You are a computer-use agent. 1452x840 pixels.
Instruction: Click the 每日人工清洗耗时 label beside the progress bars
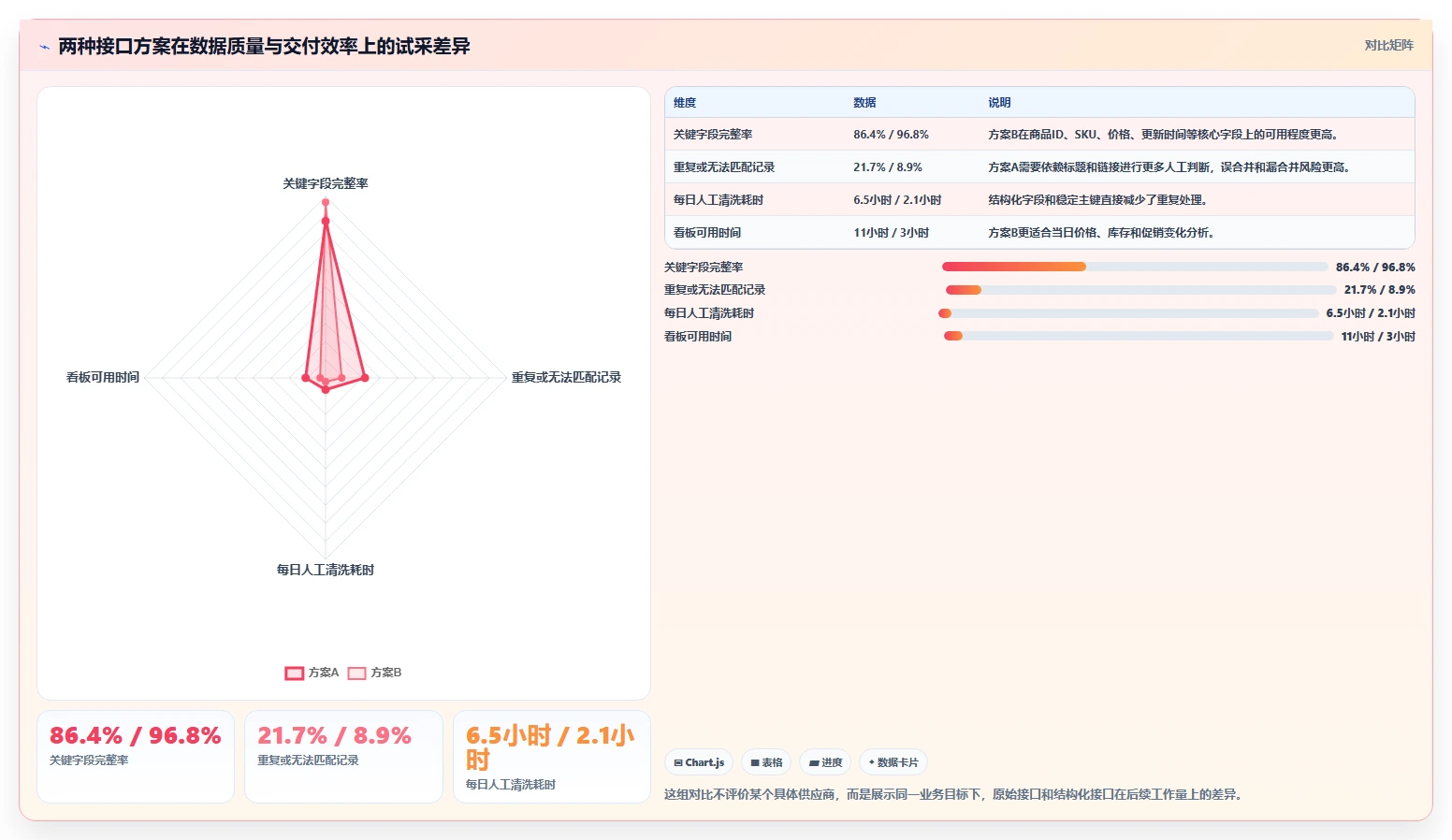point(709,313)
